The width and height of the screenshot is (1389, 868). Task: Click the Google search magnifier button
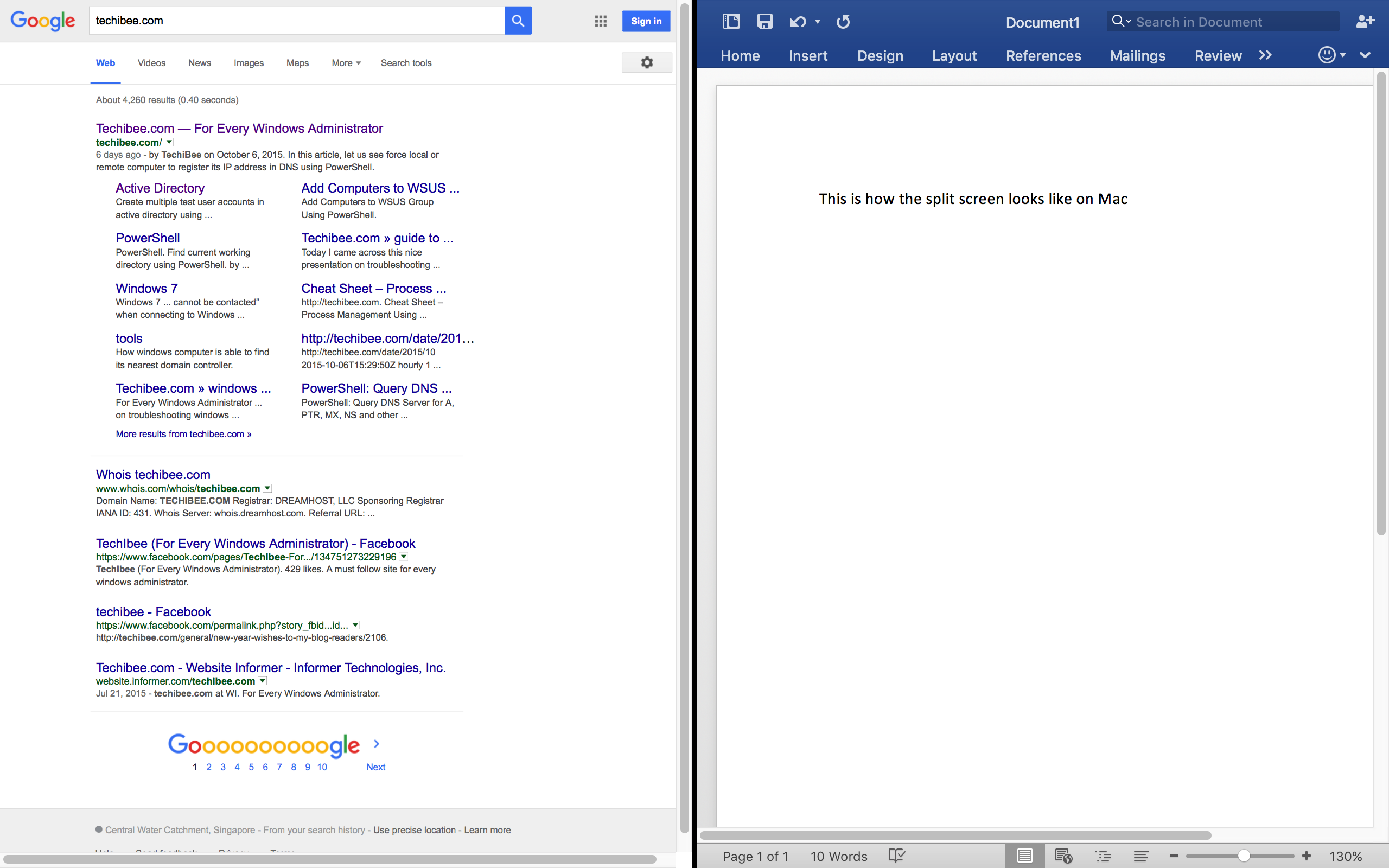tap(518, 21)
